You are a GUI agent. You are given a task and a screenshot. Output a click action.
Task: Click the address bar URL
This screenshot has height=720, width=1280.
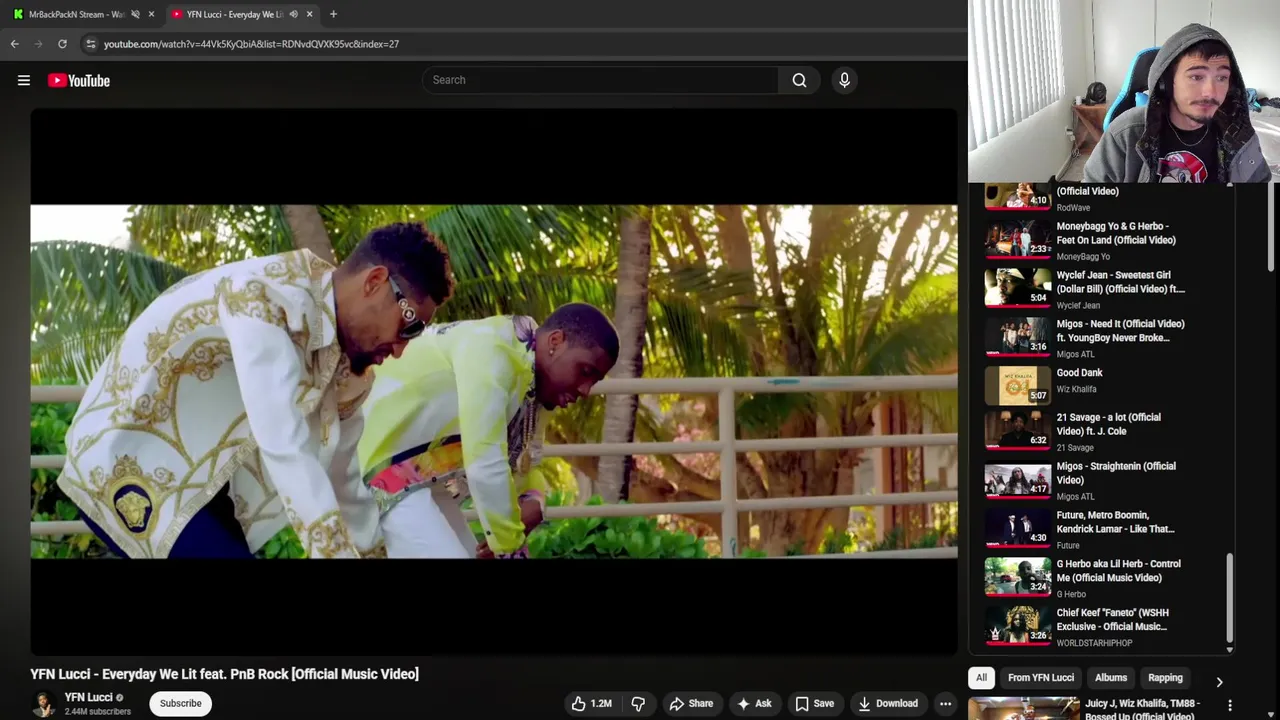(x=251, y=44)
